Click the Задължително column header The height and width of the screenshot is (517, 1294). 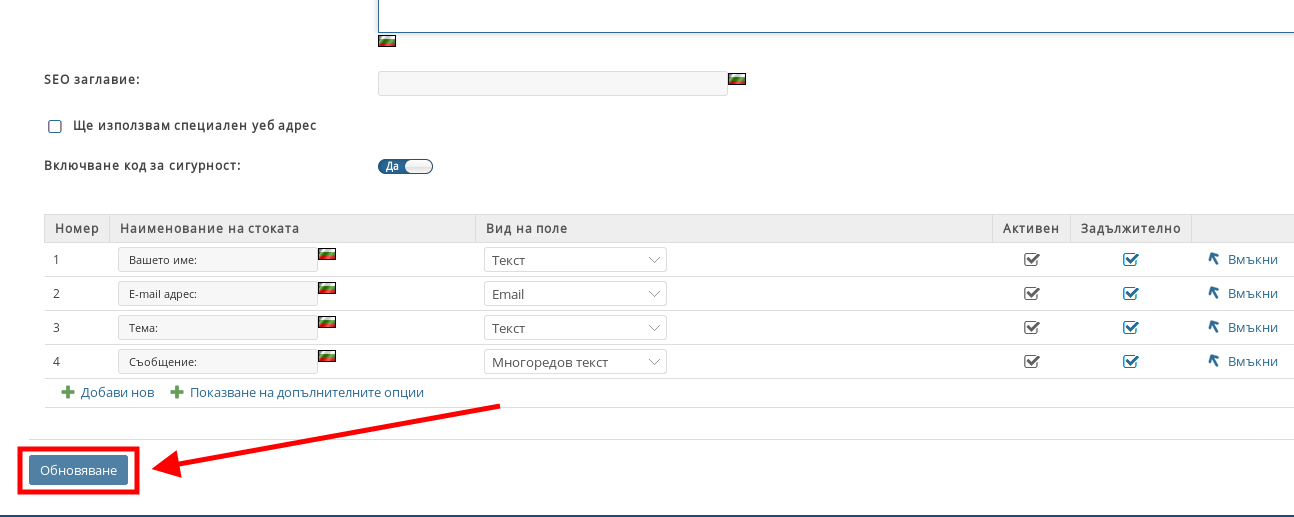point(1130,229)
